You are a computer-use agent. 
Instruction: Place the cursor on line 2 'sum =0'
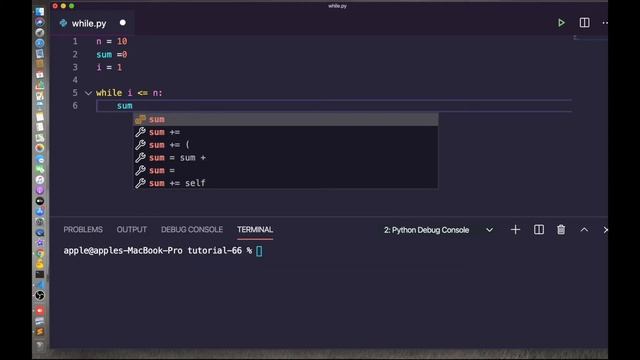click(x=111, y=54)
